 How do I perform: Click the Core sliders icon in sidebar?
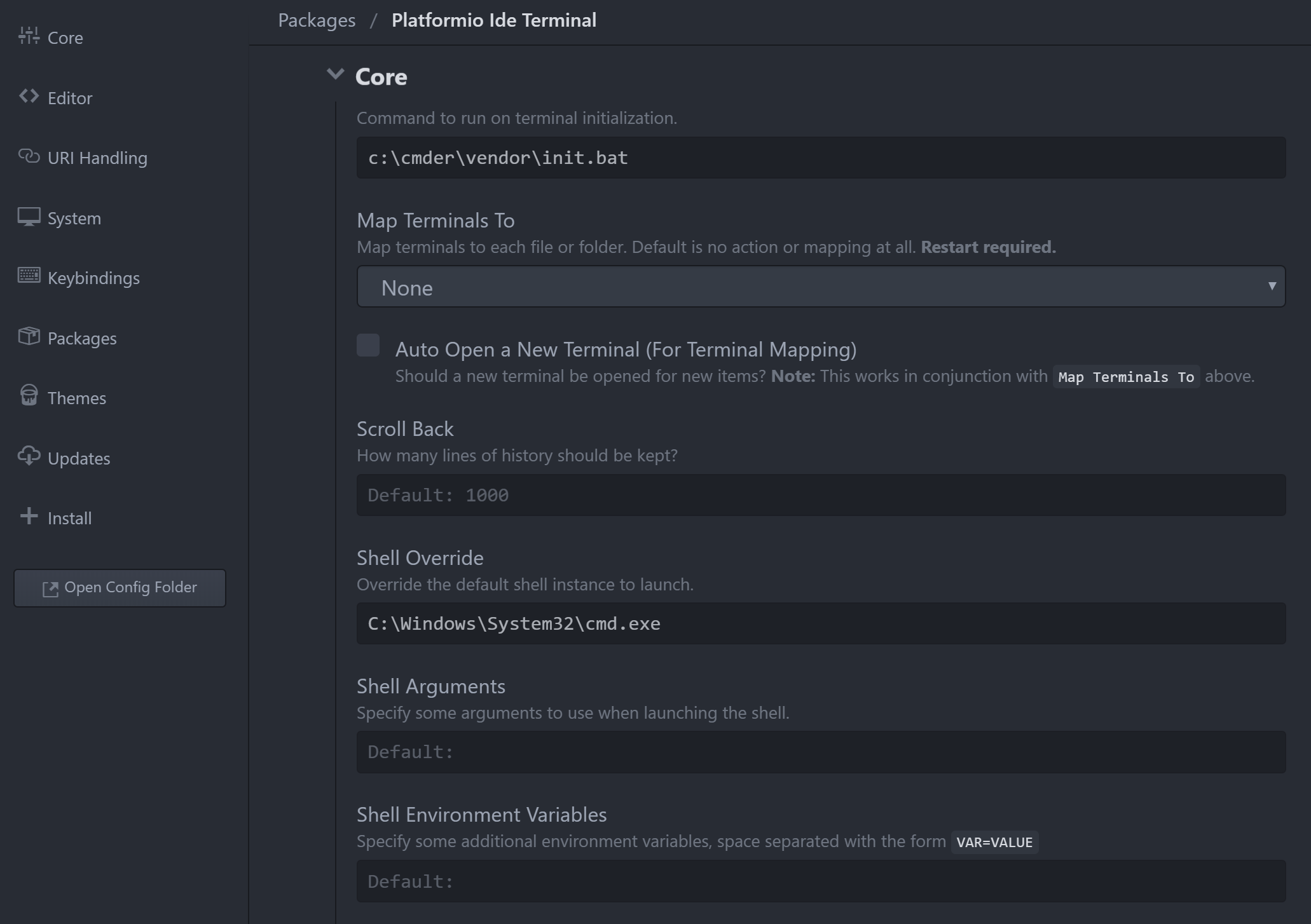tap(29, 36)
